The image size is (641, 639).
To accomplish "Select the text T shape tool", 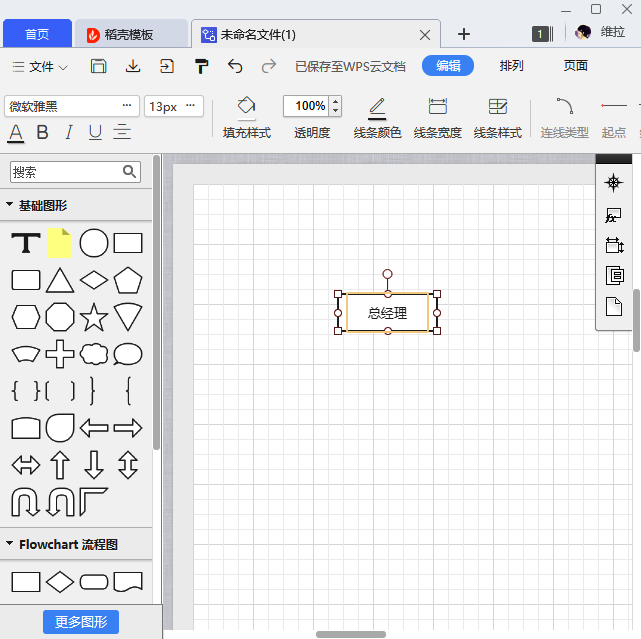I will [26, 243].
